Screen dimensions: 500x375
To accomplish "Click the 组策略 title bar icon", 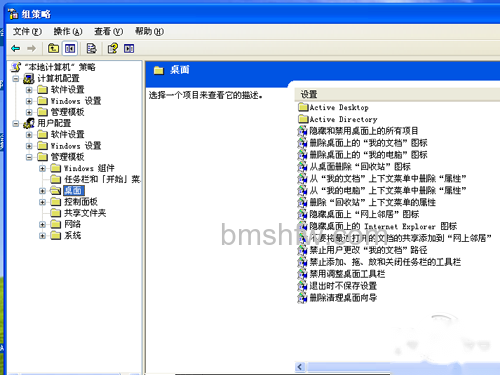I will (x=13, y=14).
